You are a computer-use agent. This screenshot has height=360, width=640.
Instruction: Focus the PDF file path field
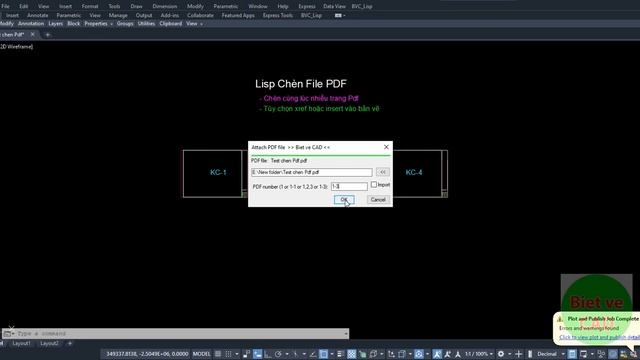click(312, 172)
